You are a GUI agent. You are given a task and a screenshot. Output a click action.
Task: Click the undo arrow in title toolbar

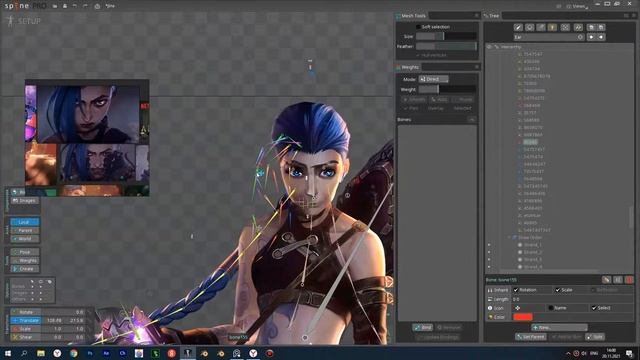tap(75, 6)
